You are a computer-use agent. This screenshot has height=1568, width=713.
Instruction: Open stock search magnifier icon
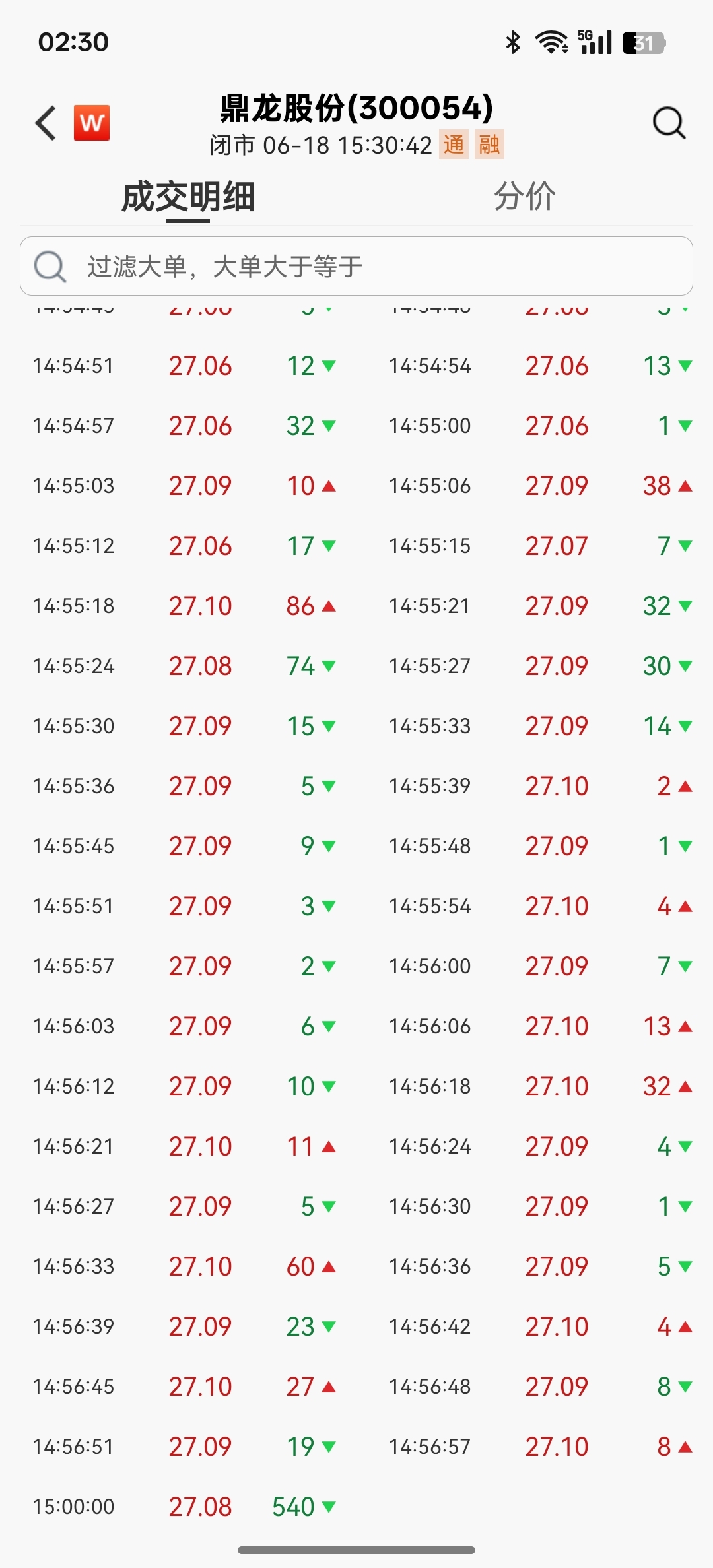coord(669,123)
